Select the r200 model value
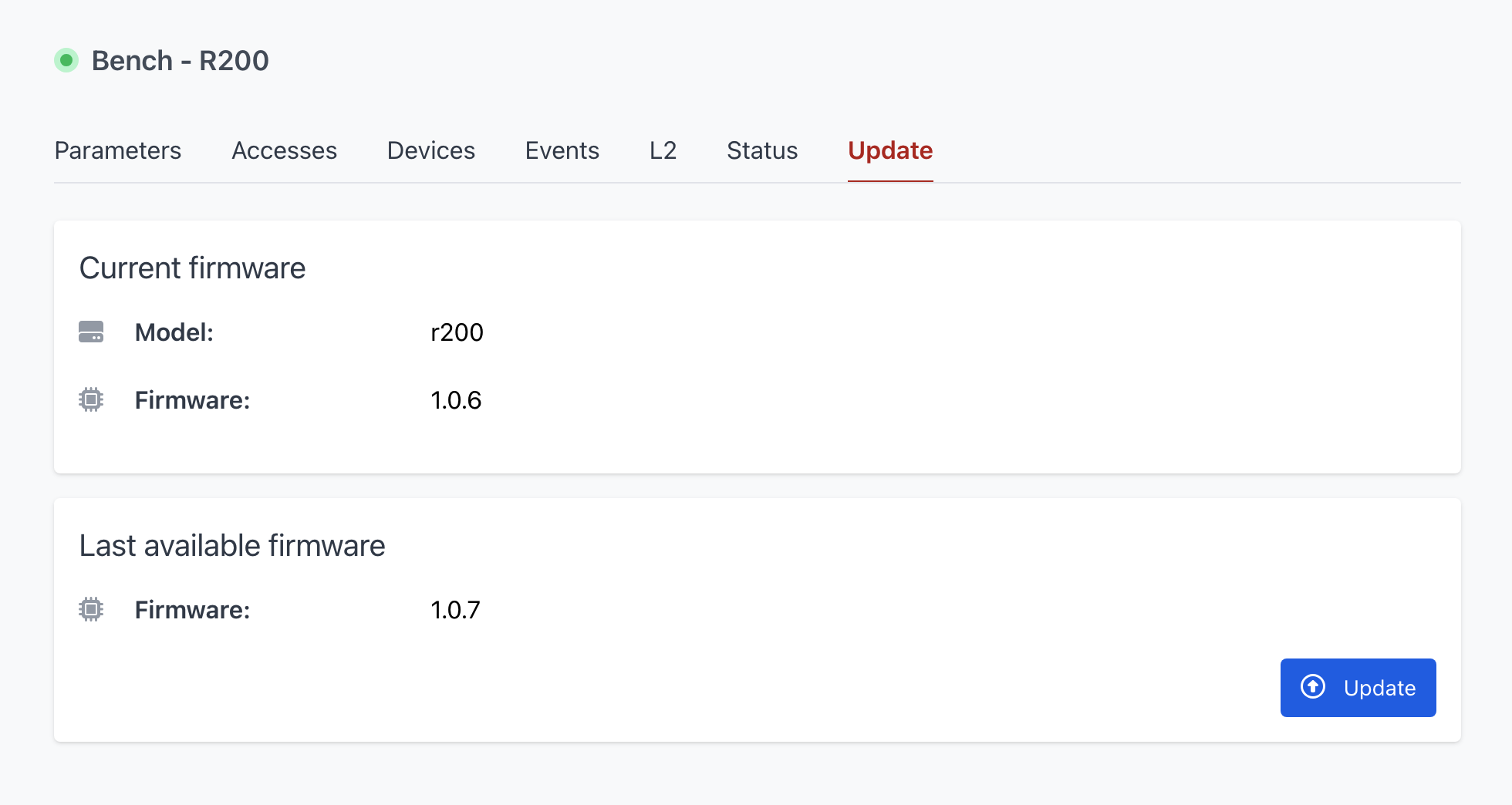Screen dimensions: 1512x805 point(457,332)
